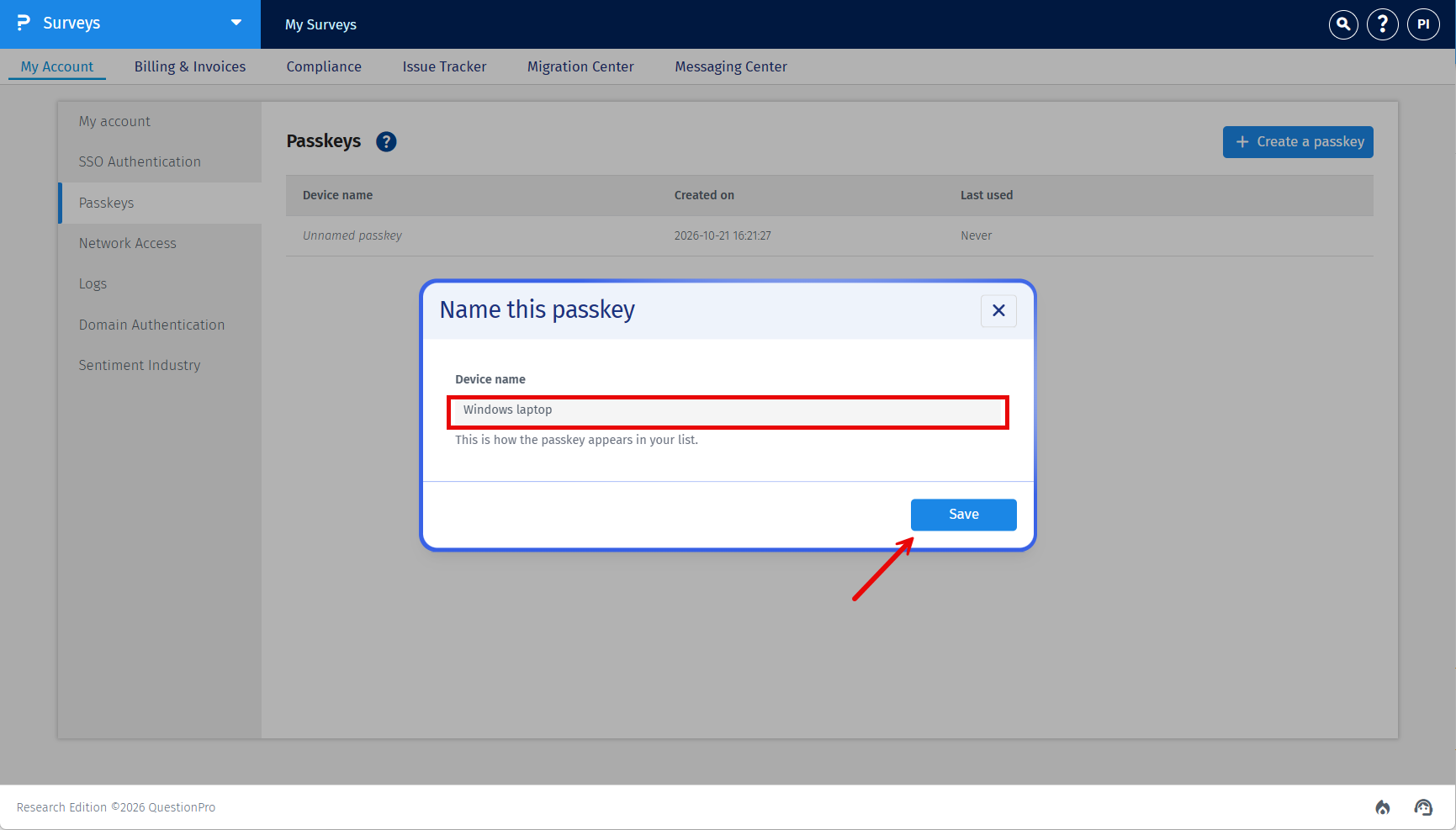The width and height of the screenshot is (1456, 830).
Task: Open the Migration Center tab
Action: click(580, 66)
